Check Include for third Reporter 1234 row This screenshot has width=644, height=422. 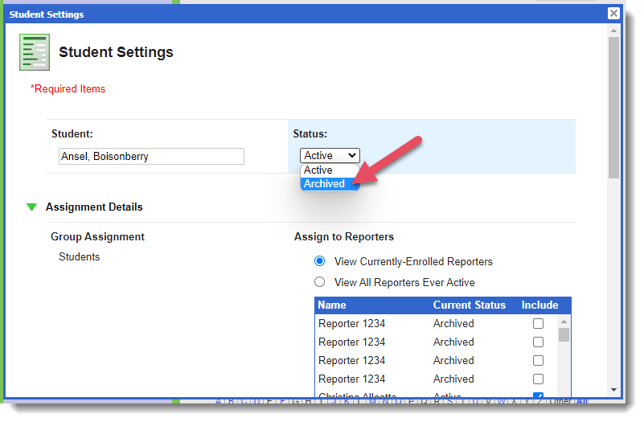click(538, 360)
